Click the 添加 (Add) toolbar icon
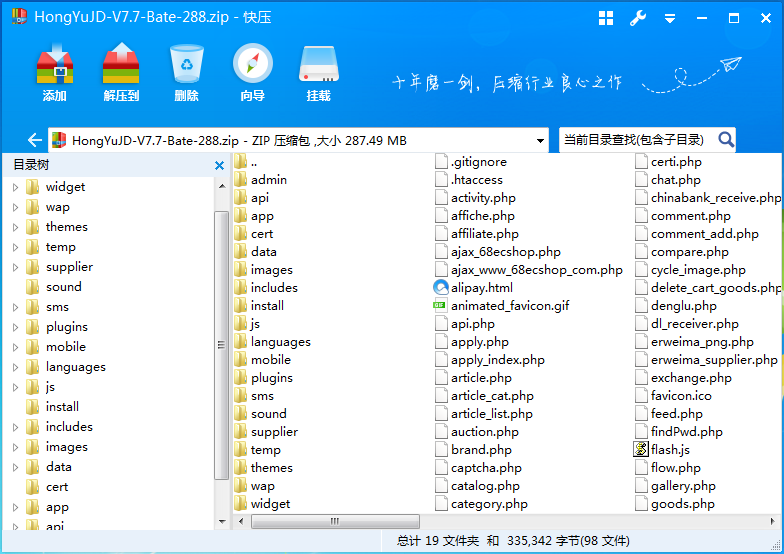 [x=55, y=64]
